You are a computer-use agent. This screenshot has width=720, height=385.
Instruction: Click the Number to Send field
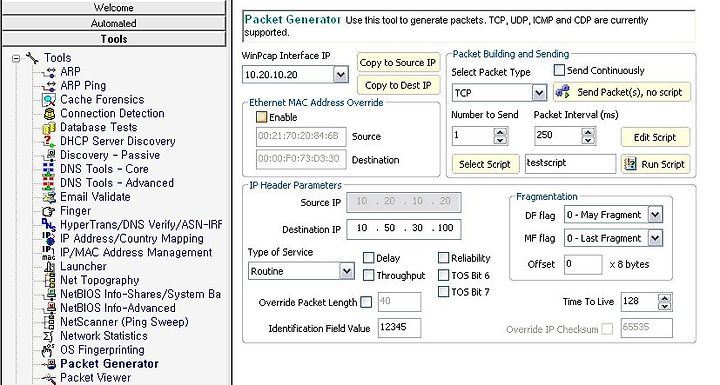pos(473,136)
